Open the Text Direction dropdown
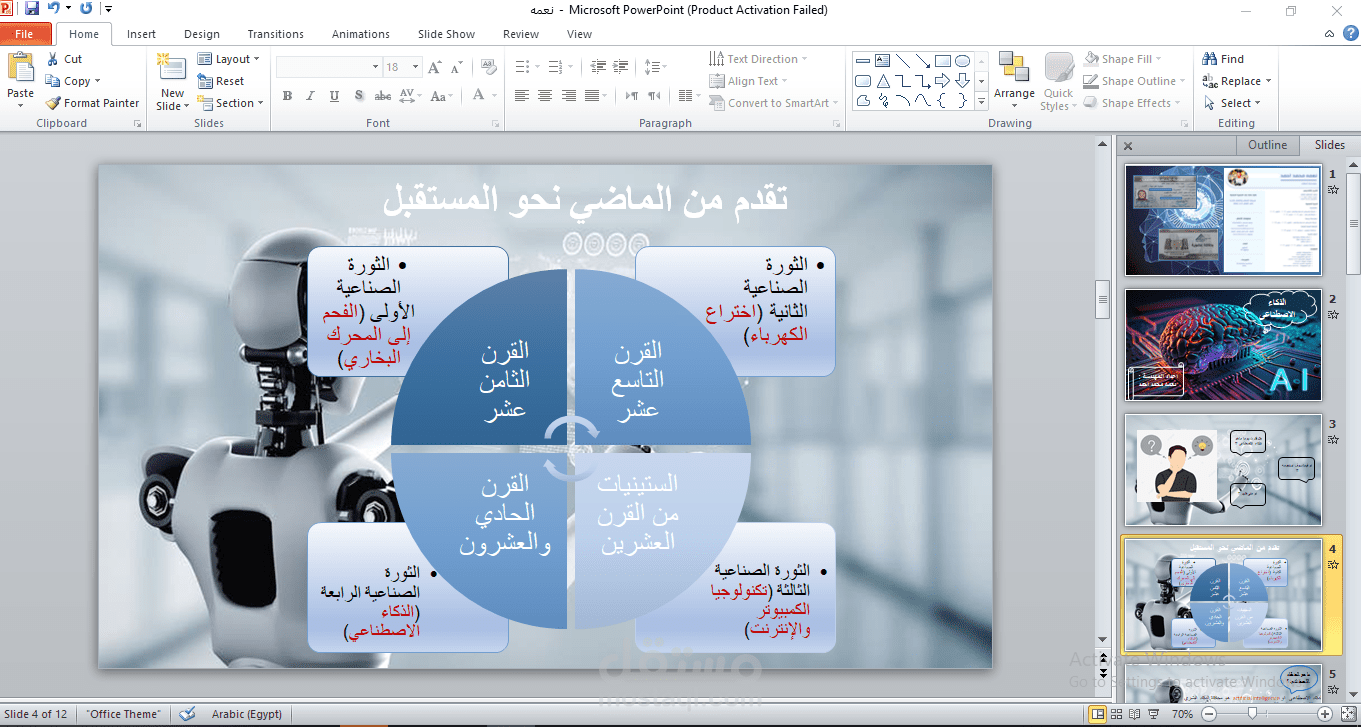 pyautogui.click(x=758, y=59)
